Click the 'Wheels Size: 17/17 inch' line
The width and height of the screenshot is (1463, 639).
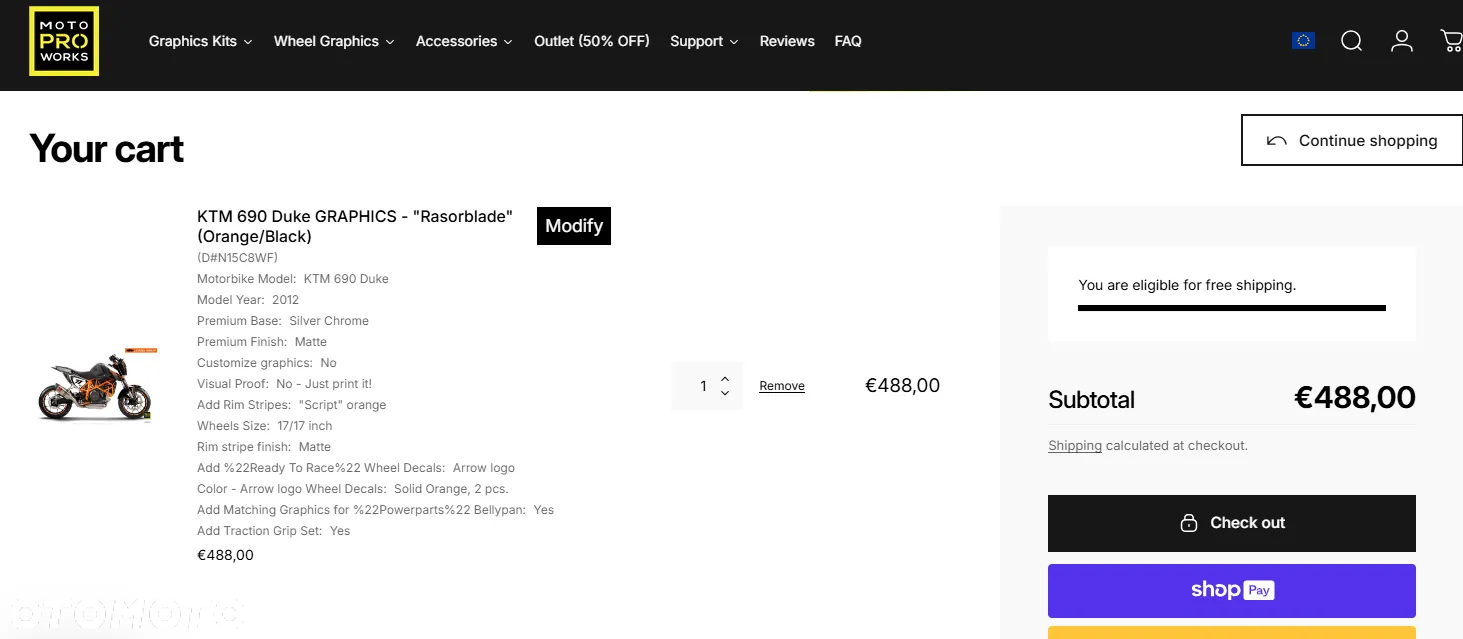click(x=265, y=426)
